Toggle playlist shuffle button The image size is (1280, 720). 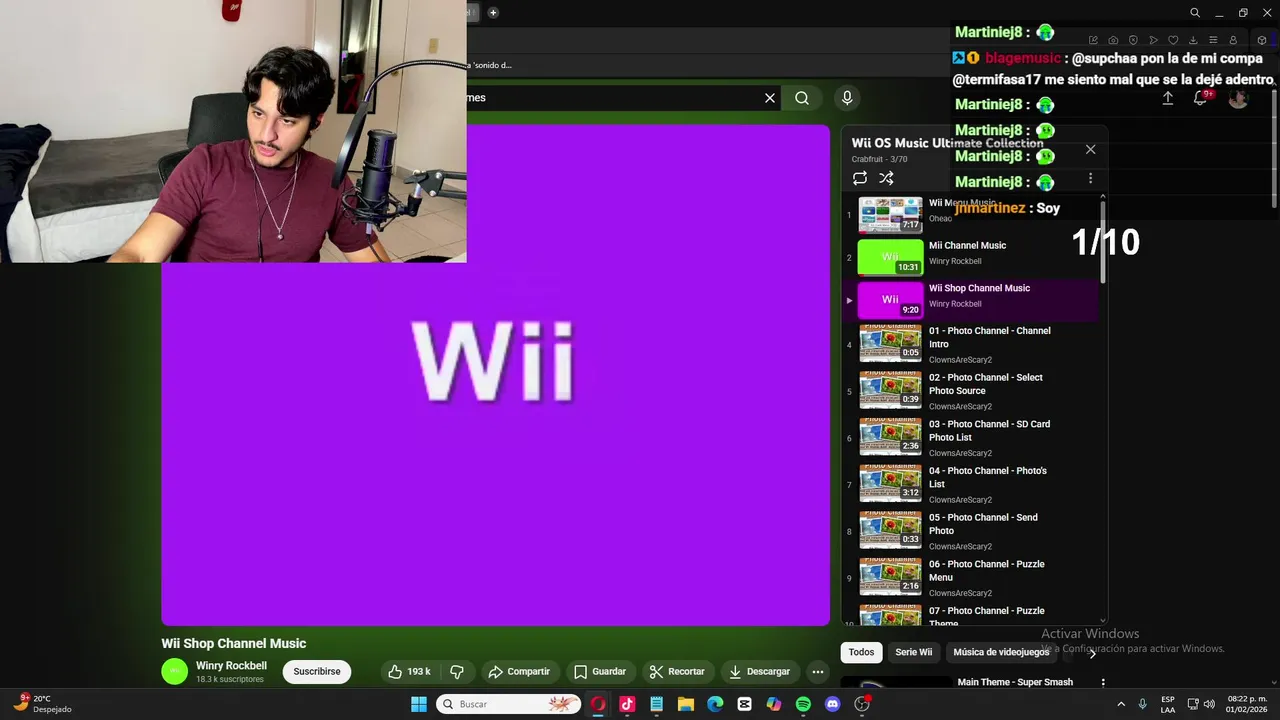[x=886, y=178]
